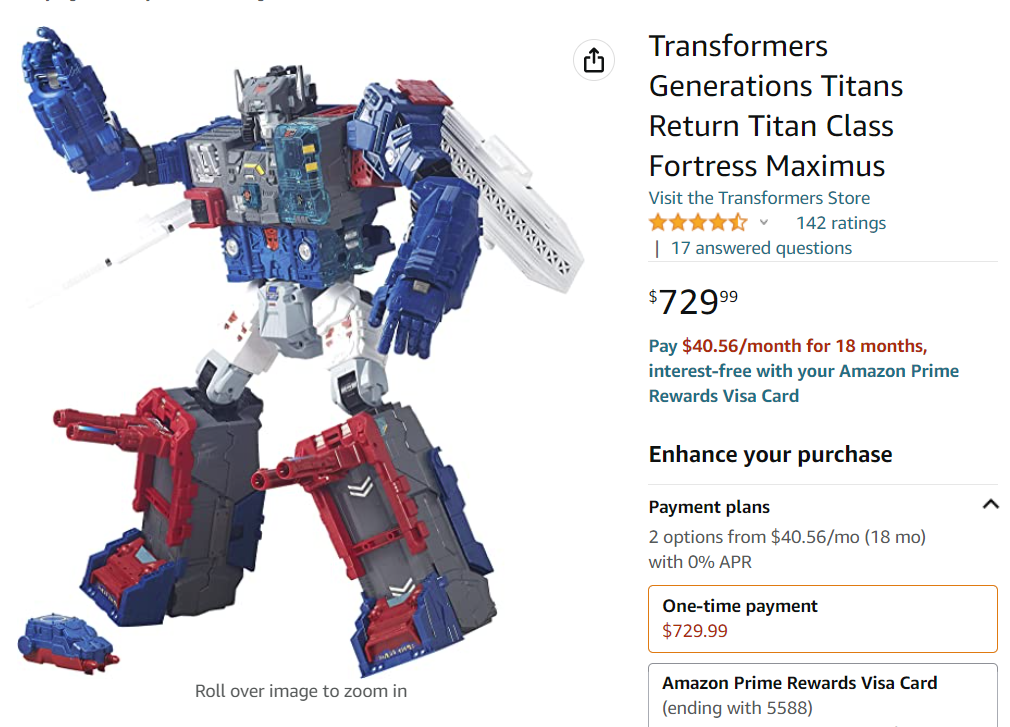The image size is (1010, 727).
Task: Click the large $729.99 price
Action: [x=693, y=301]
